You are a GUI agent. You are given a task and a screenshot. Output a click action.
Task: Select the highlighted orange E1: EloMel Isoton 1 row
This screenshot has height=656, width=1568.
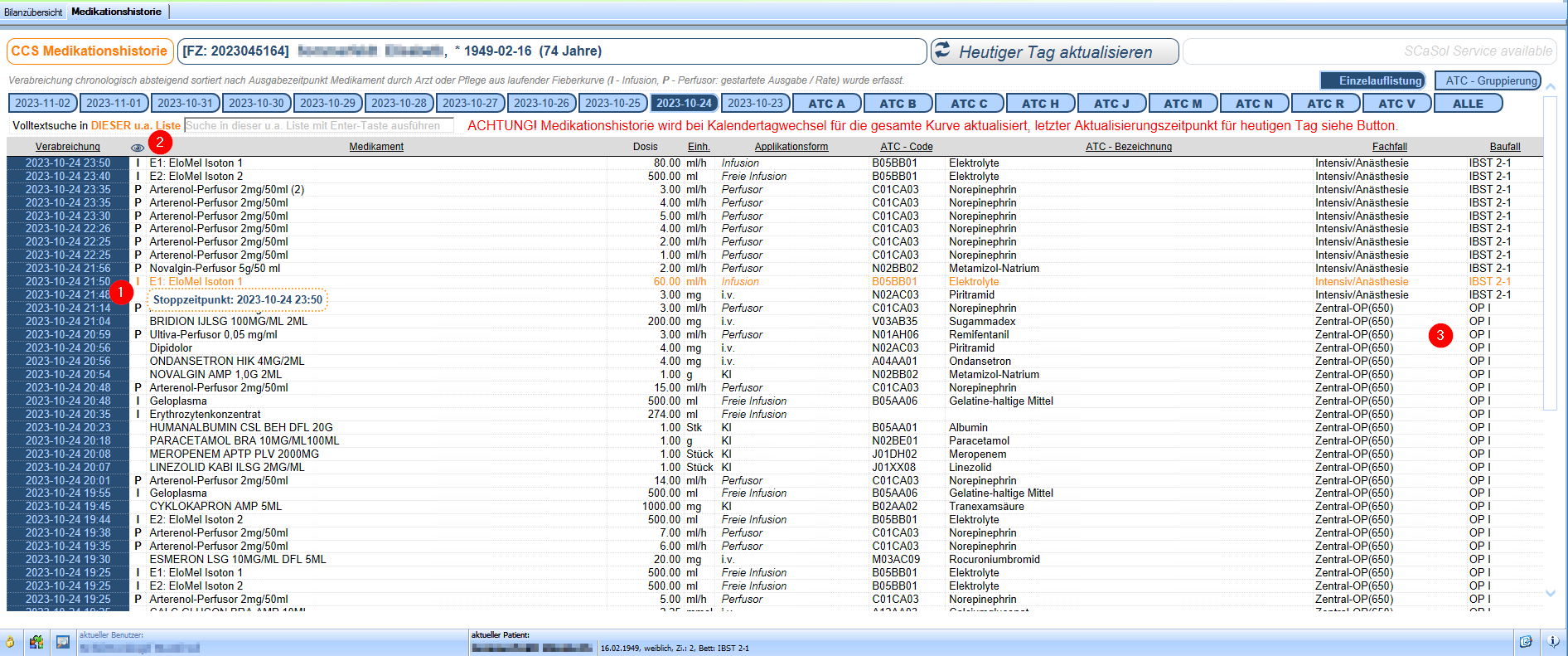775,282
